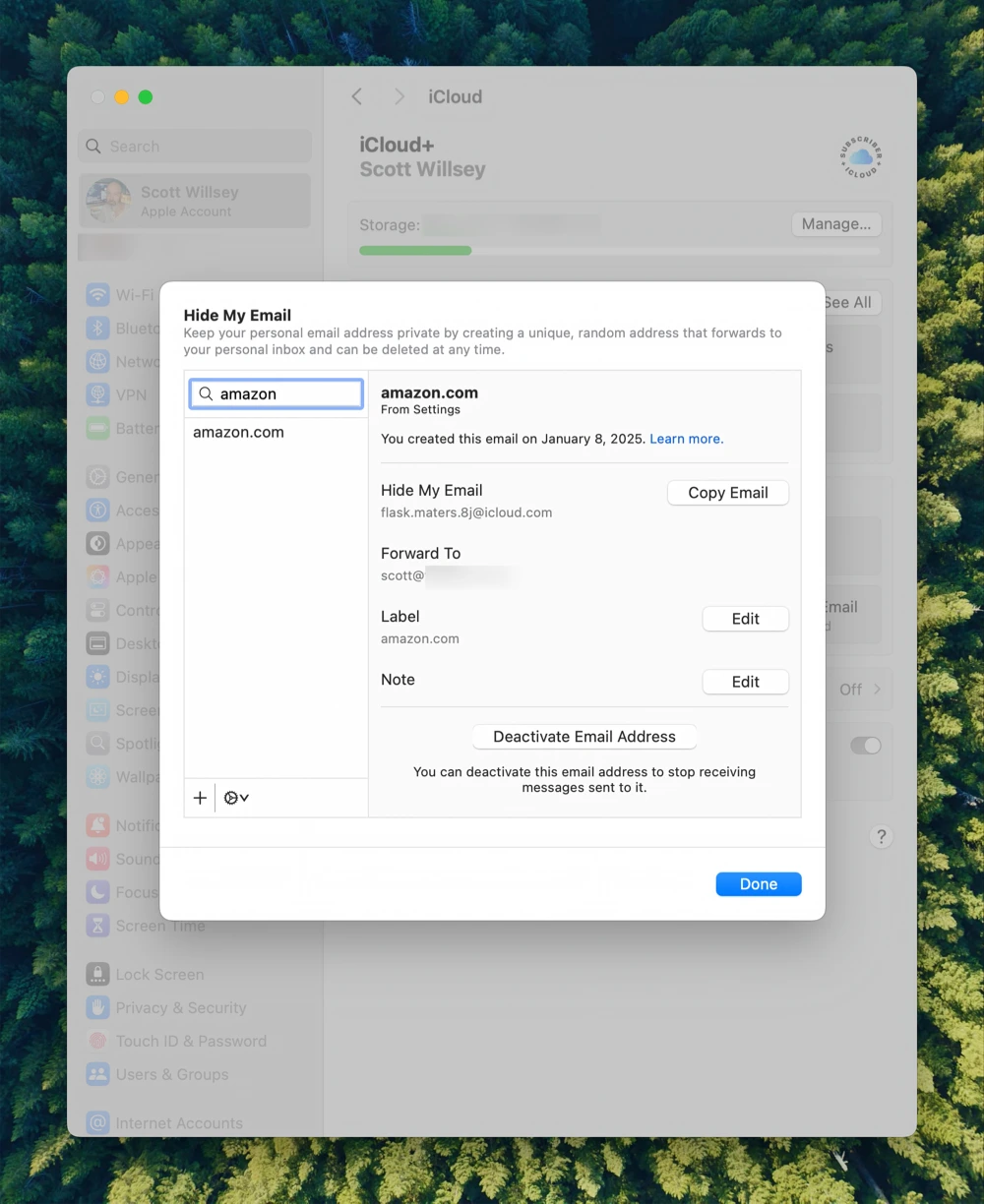Open the Learn more link
The width and height of the screenshot is (984, 1204).
pyautogui.click(x=686, y=439)
